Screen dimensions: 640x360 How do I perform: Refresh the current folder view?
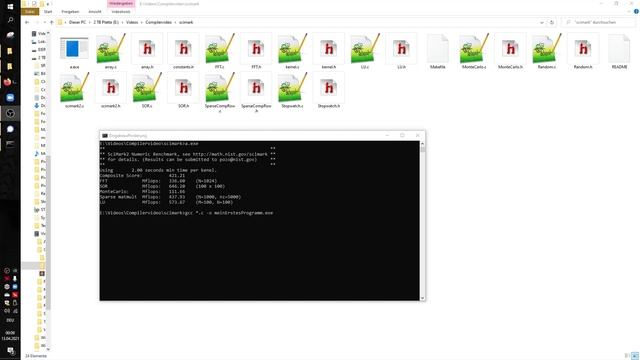click(552, 22)
